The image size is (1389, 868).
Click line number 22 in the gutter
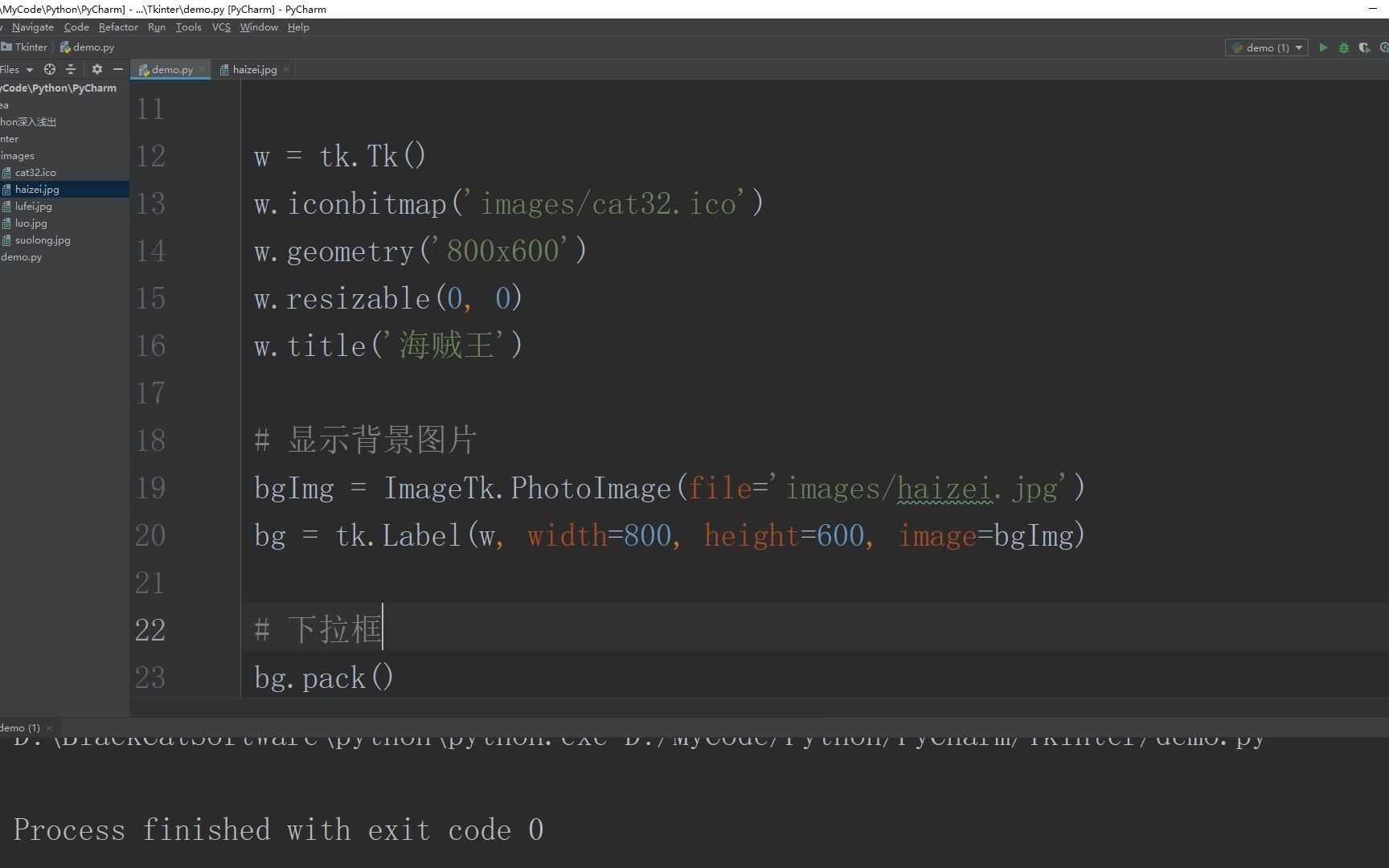(150, 630)
